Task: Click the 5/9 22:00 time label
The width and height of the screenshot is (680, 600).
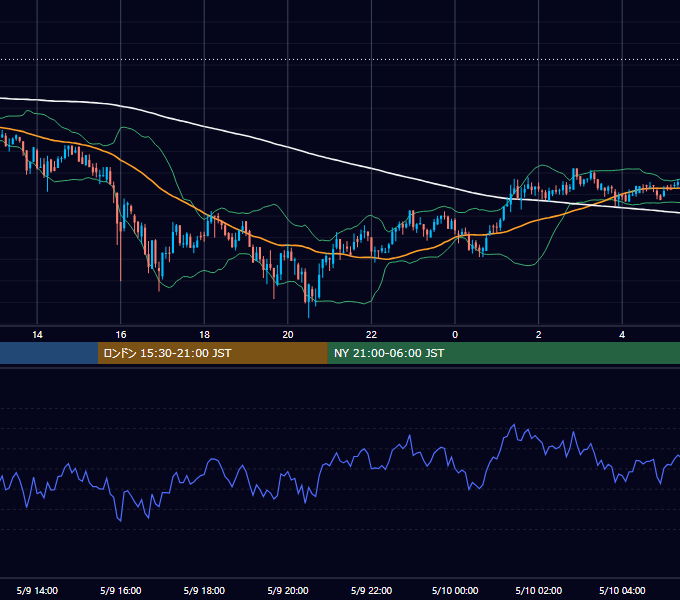Action: (371, 590)
